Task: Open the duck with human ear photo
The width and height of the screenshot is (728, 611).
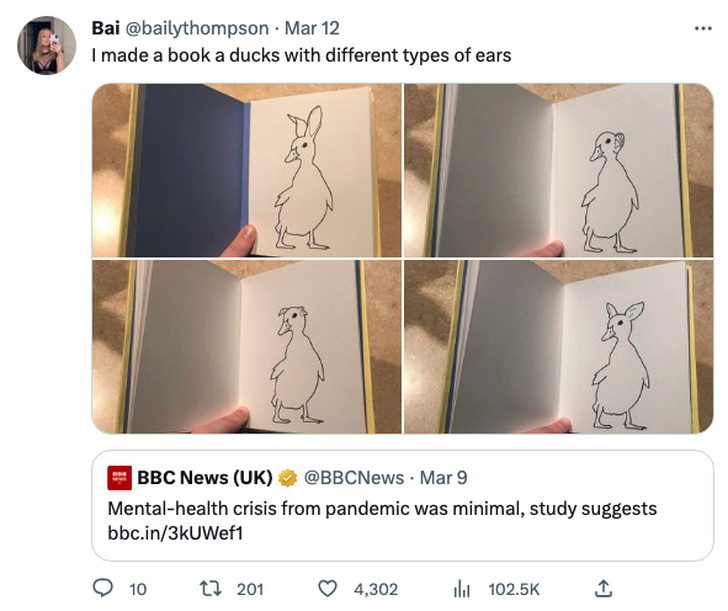Action: click(559, 171)
